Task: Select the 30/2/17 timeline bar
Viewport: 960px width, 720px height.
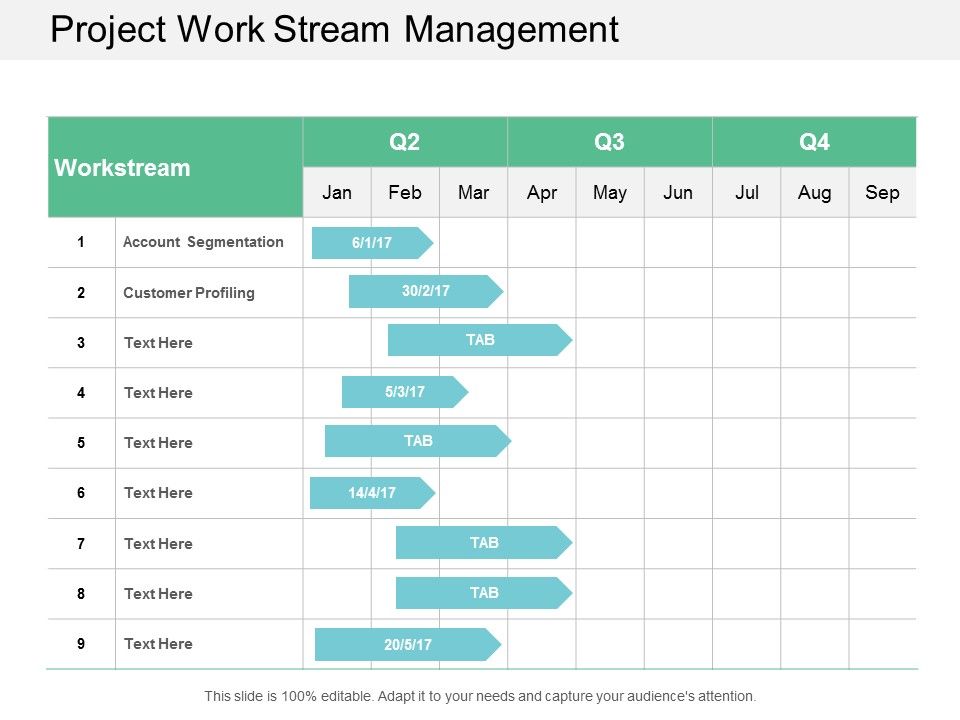Action: [x=426, y=291]
